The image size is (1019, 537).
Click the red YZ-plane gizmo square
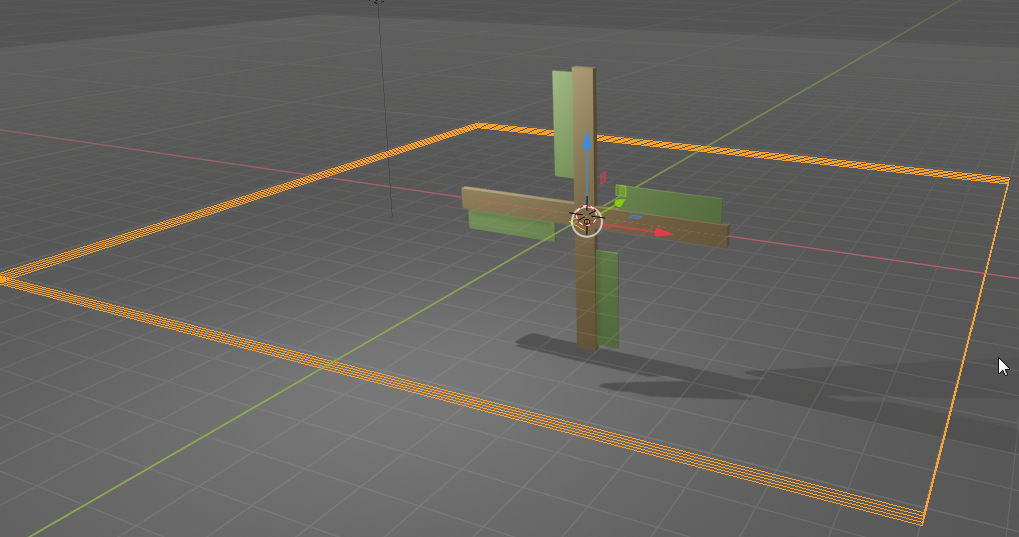tap(603, 177)
